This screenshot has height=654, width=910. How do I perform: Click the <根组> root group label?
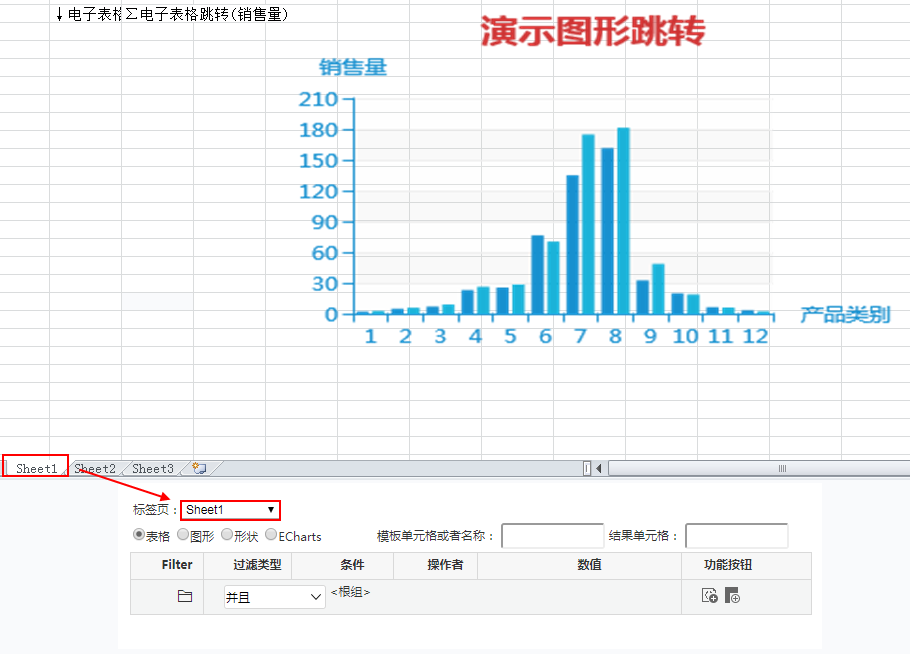coord(350,592)
